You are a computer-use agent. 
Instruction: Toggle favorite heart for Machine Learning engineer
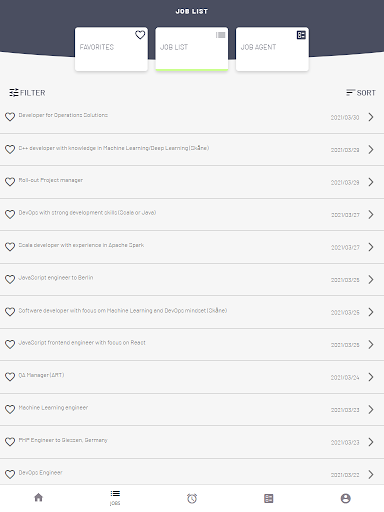10,409
